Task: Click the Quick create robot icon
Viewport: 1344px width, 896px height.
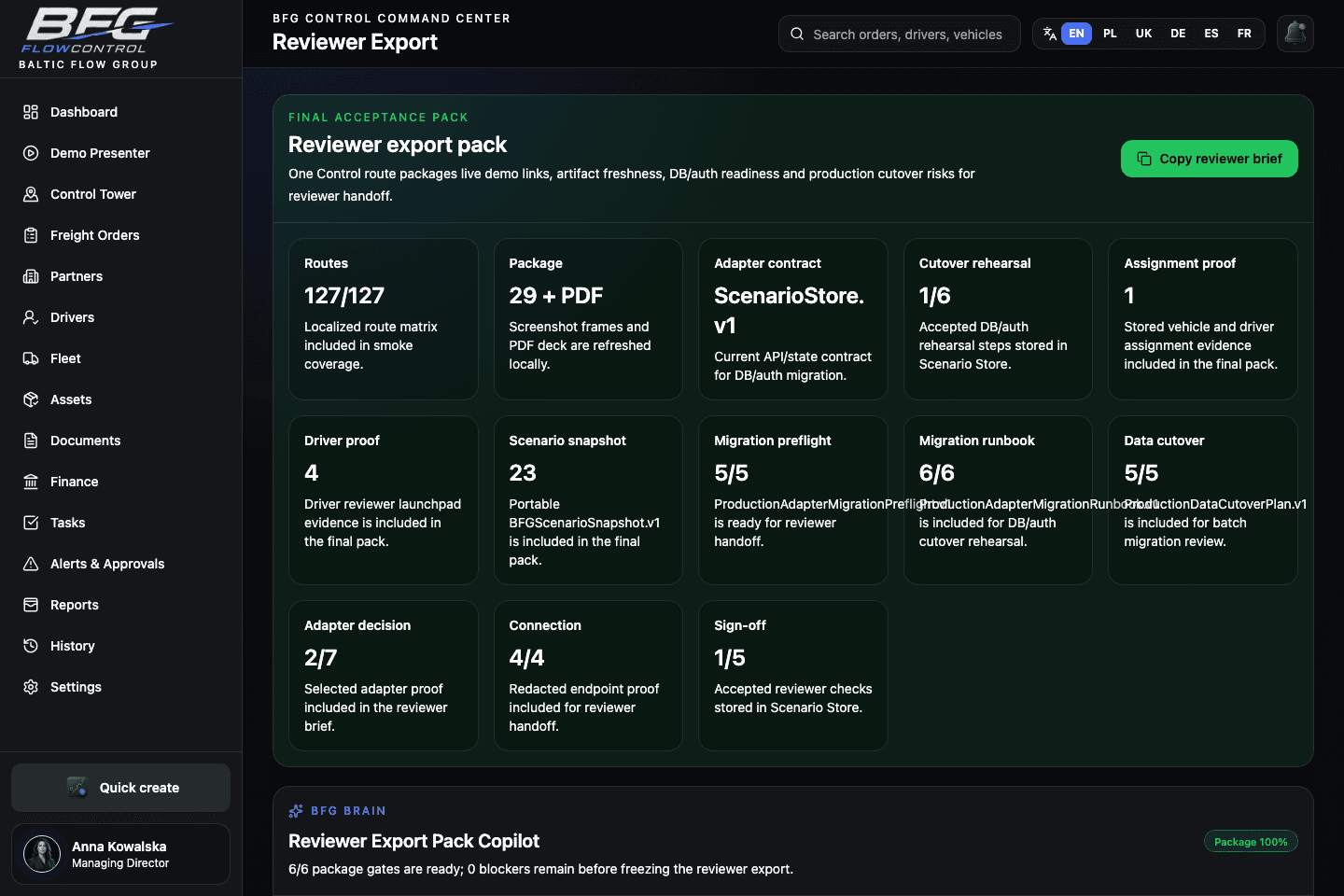Action: click(77, 788)
